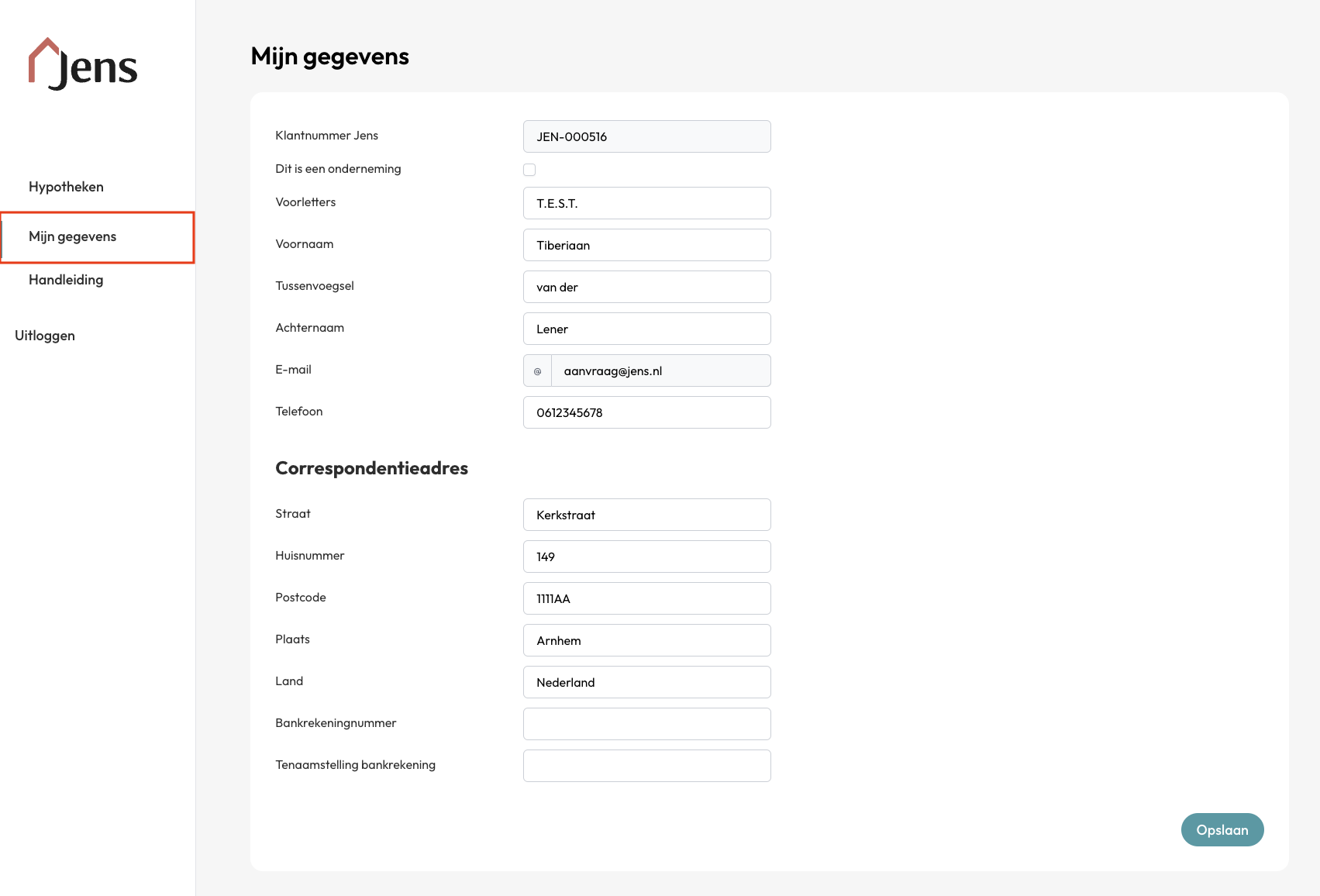Screen dimensions: 1320x896
Task: Focus the Telefoon number field
Action: pyautogui.click(x=646, y=413)
